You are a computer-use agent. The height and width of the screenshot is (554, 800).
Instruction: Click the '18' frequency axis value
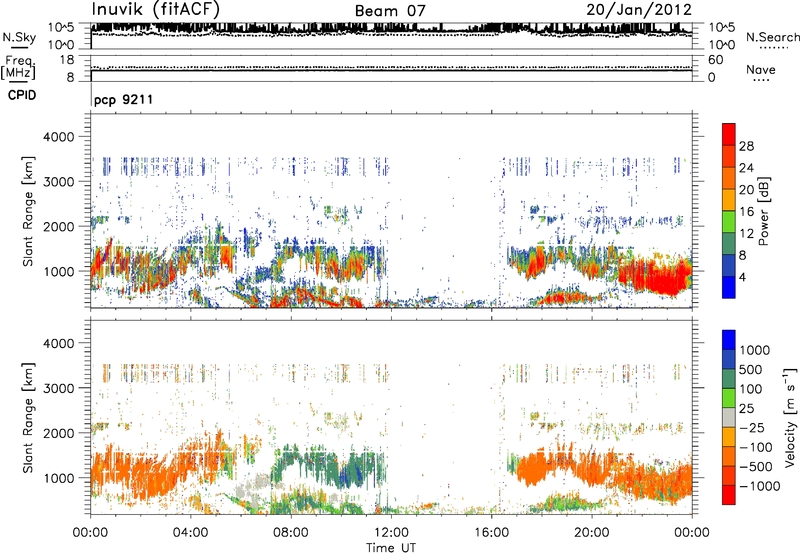point(67,60)
